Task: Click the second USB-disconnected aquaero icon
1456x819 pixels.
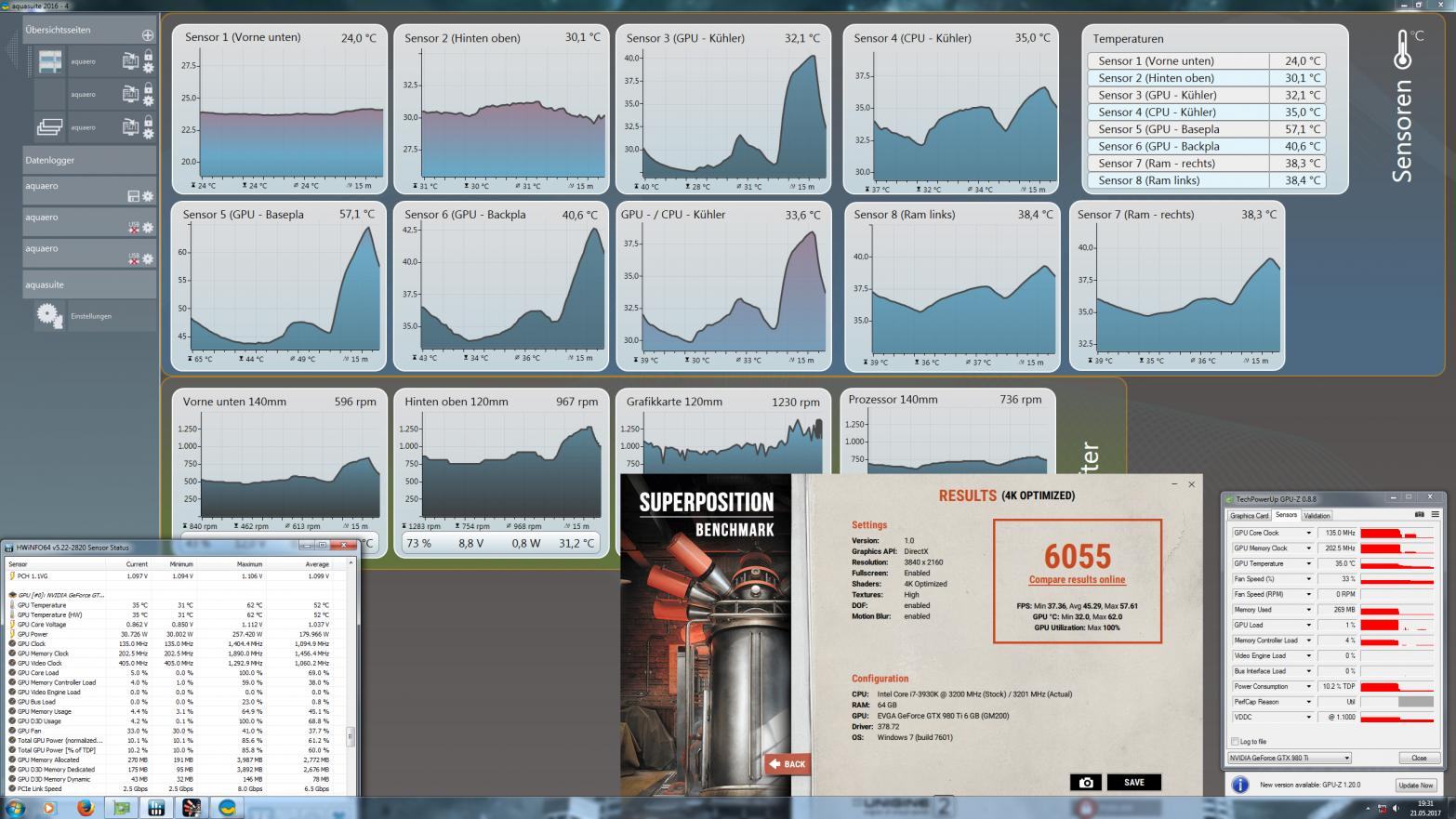Action: [134, 258]
